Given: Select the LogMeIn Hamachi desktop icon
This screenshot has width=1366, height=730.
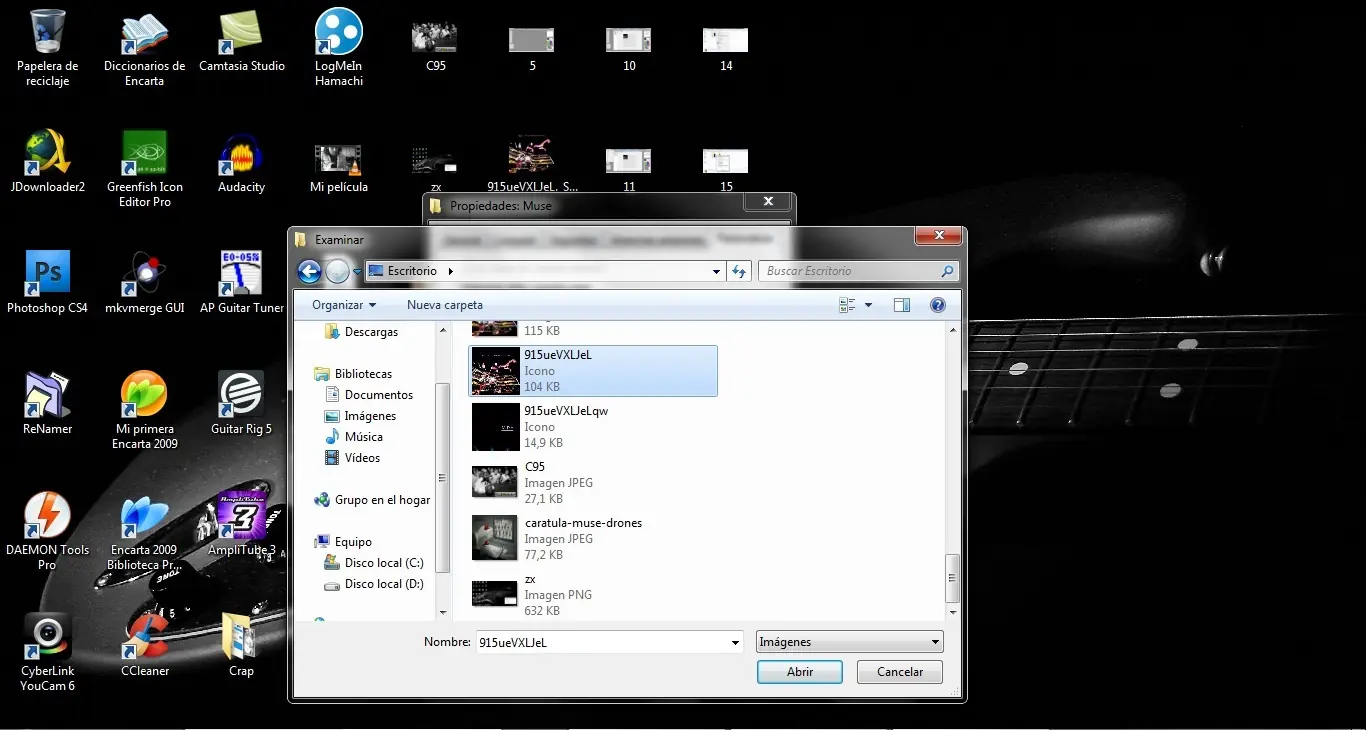Looking at the screenshot, I should (x=339, y=47).
